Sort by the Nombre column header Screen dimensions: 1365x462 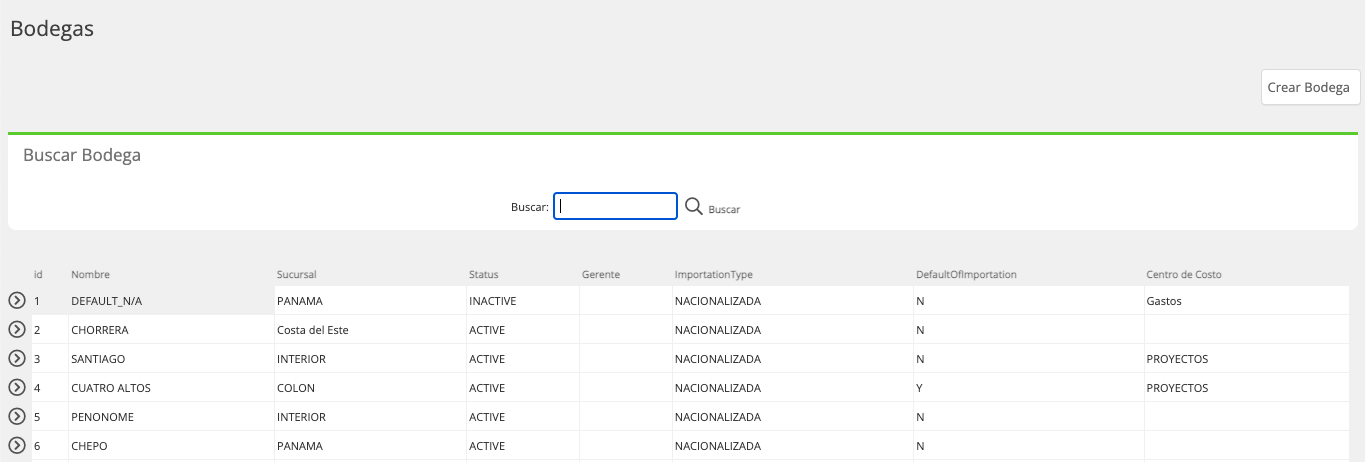(x=90, y=274)
